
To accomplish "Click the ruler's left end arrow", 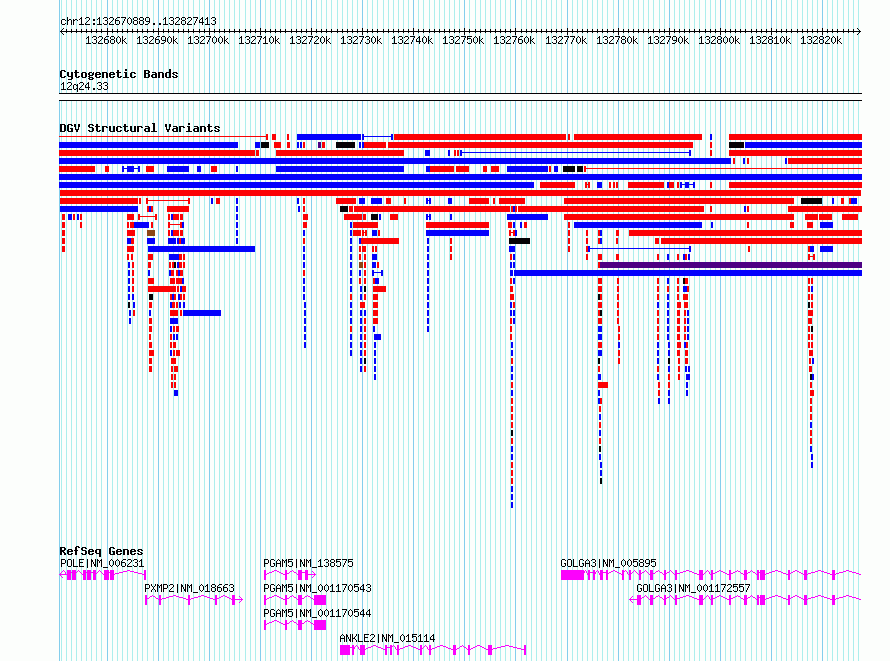I will coord(62,31).
